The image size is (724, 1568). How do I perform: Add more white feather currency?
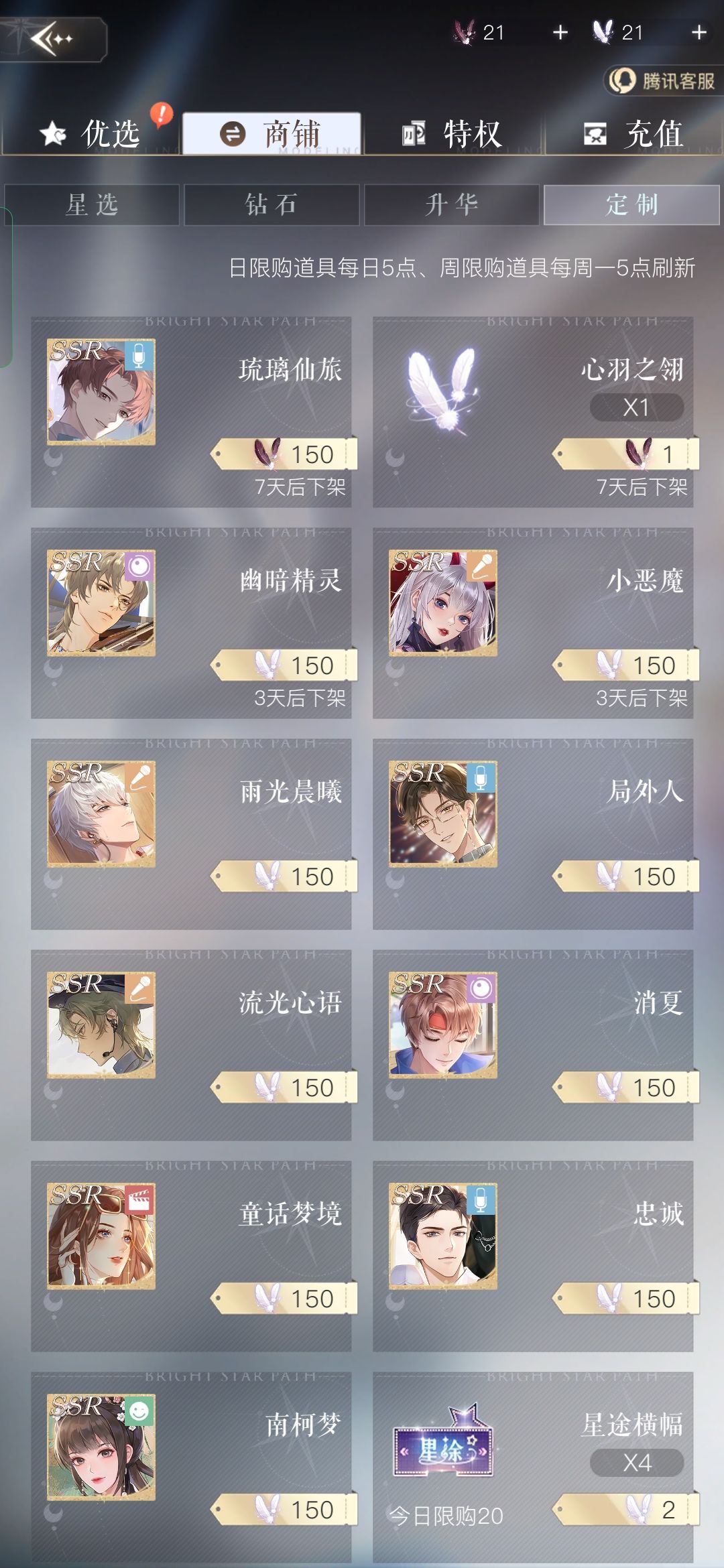pos(699,32)
